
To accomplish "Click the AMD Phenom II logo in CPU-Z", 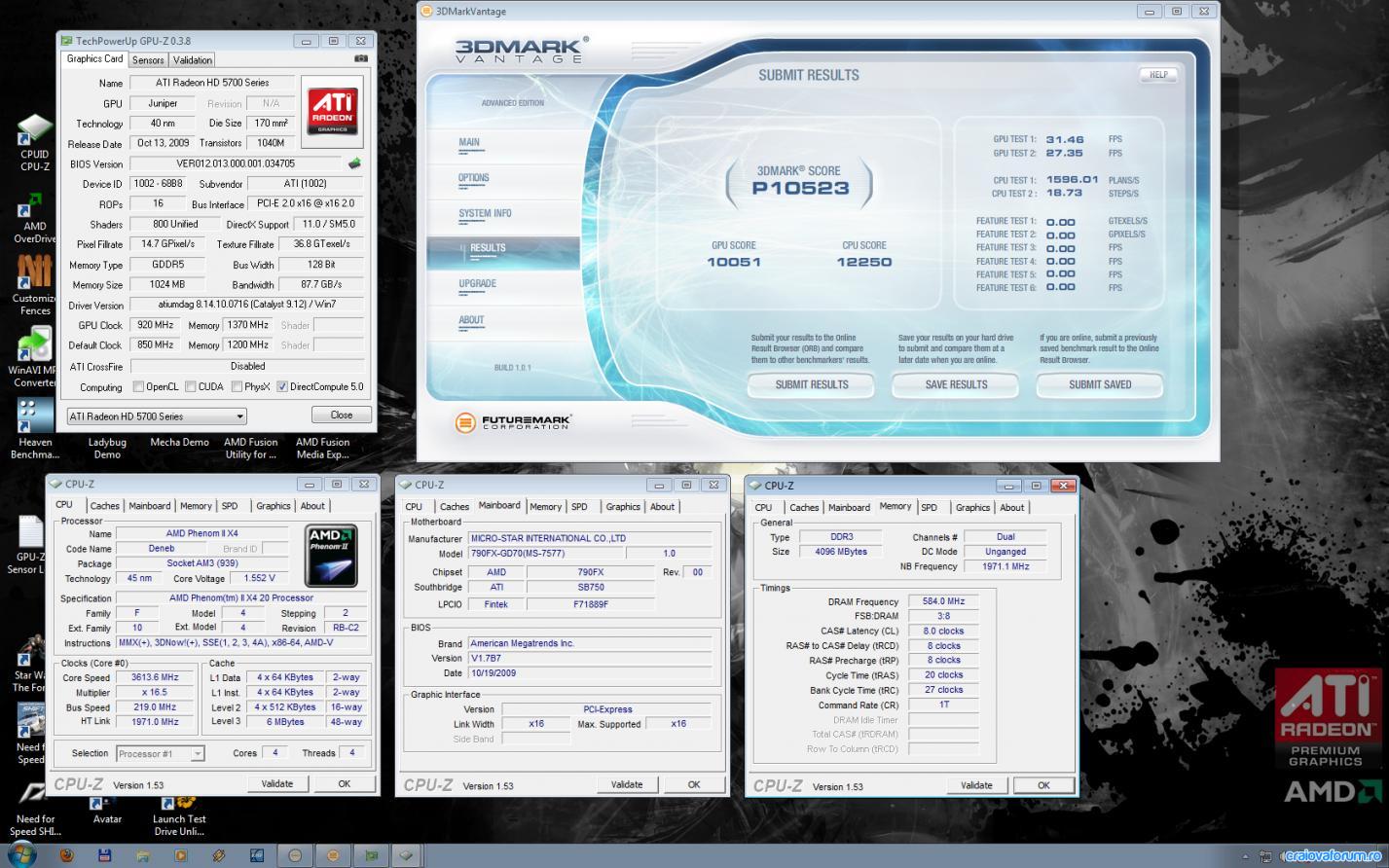I will pyautogui.click(x=332, y=556).
